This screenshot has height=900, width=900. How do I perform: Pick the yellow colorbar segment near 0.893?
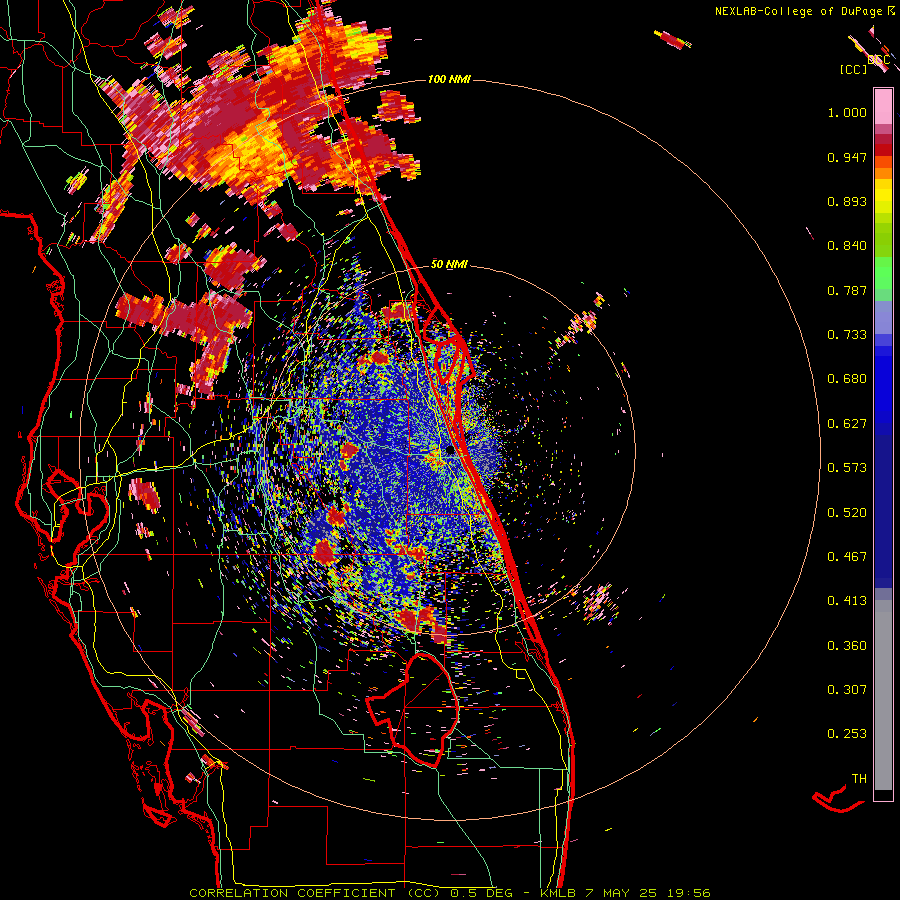point(883,196)
